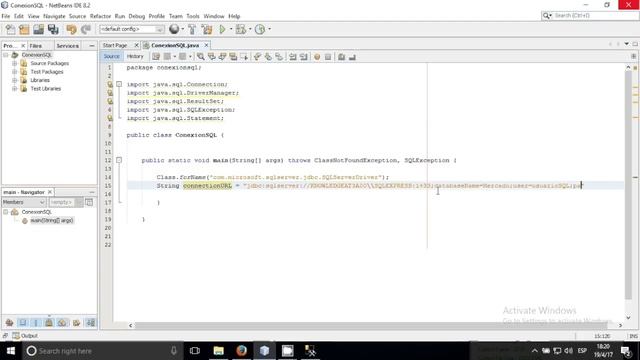Expand Libraries tree node
Screen dimensions: 640x360
(x=15, y=80)
